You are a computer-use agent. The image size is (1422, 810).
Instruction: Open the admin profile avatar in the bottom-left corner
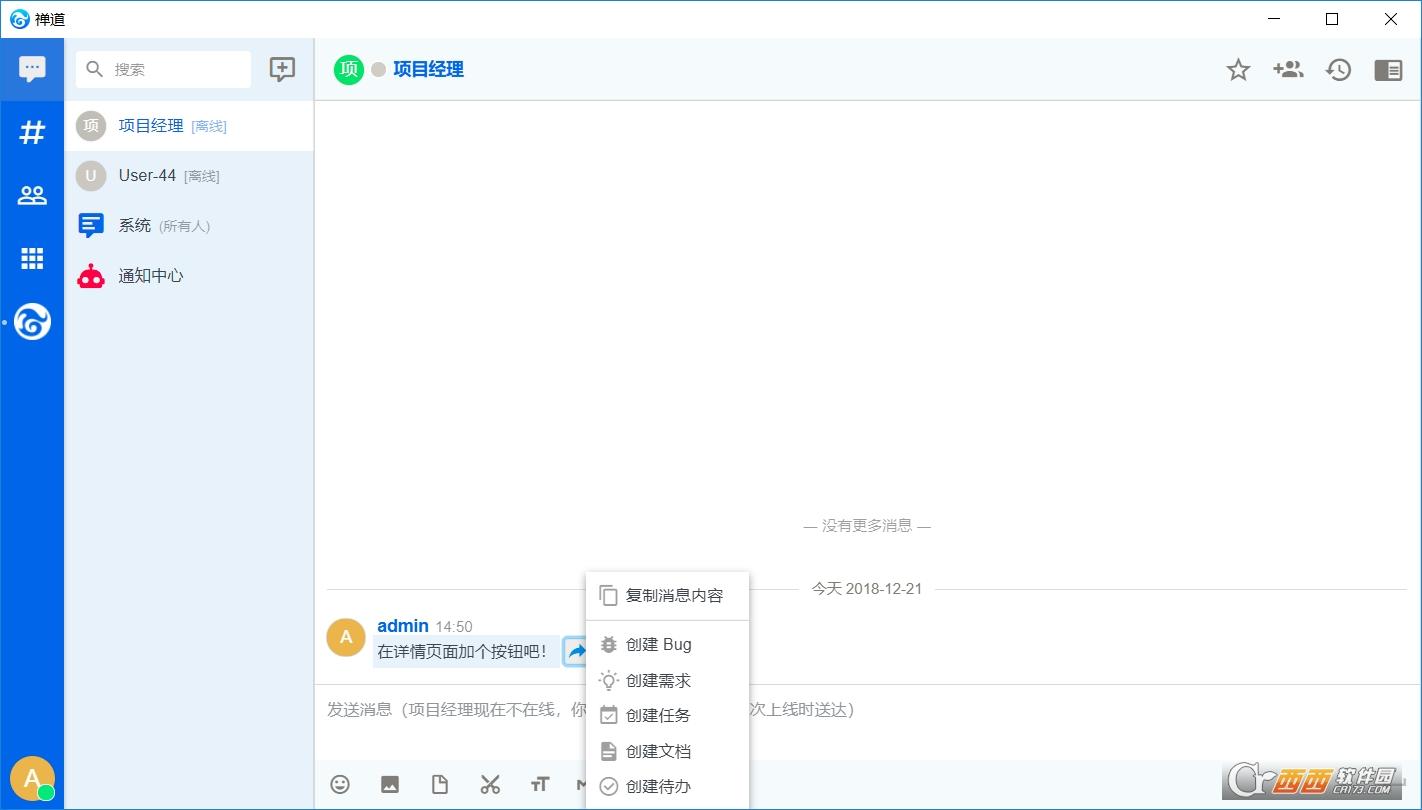[x=32, y=778]
